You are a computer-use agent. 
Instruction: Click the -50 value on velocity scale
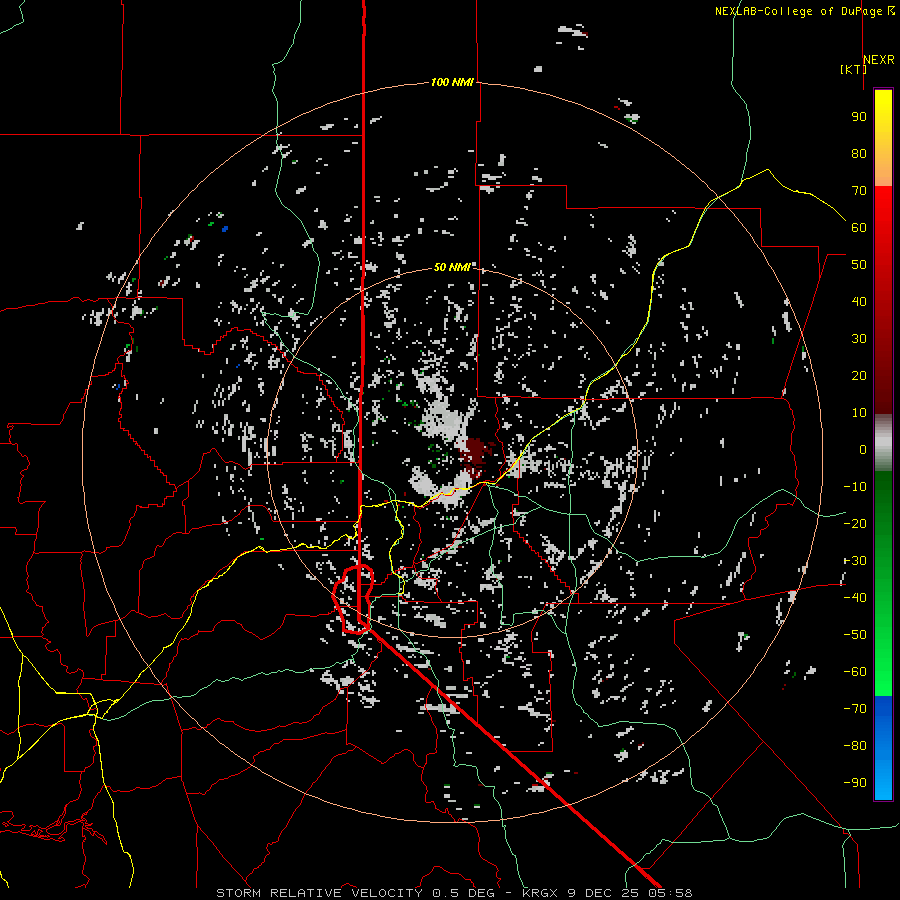pyautogui.click(x=855, y=634)
